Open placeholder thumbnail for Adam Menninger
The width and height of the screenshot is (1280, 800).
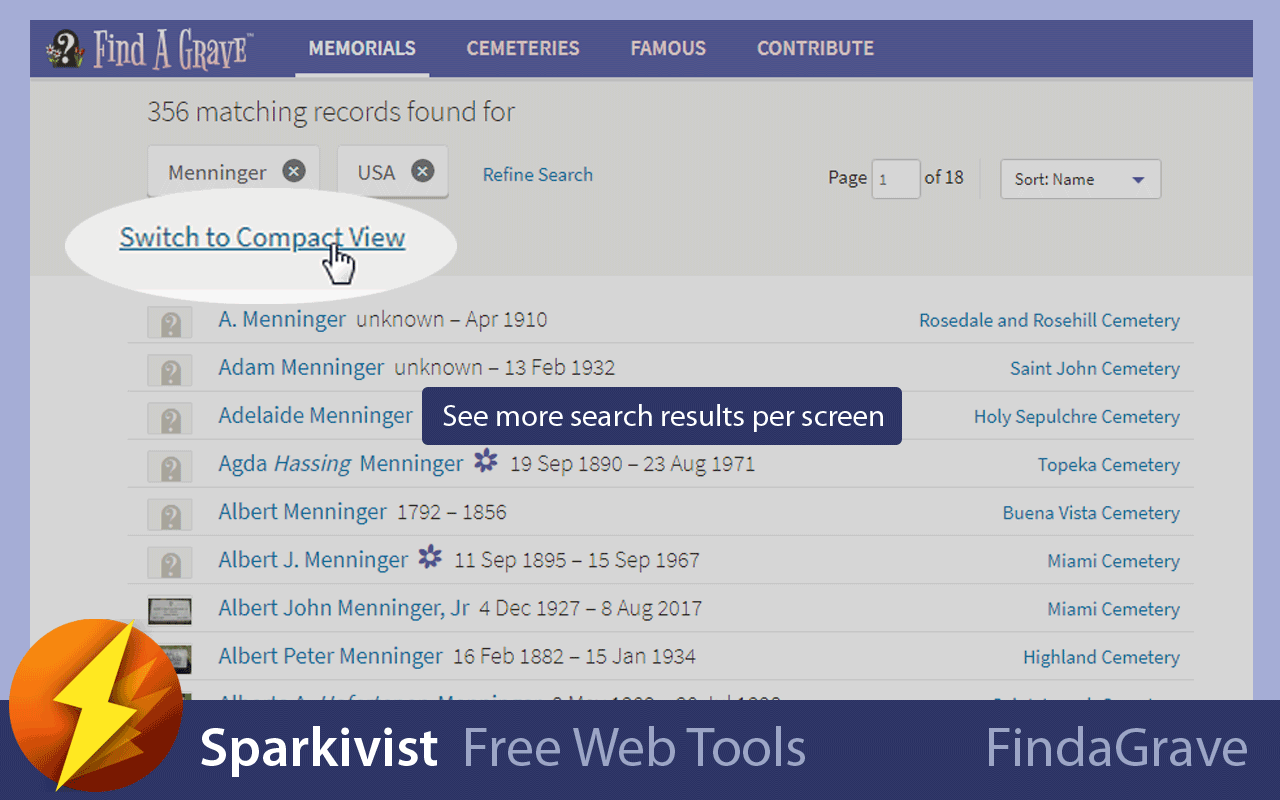(170, 371)
